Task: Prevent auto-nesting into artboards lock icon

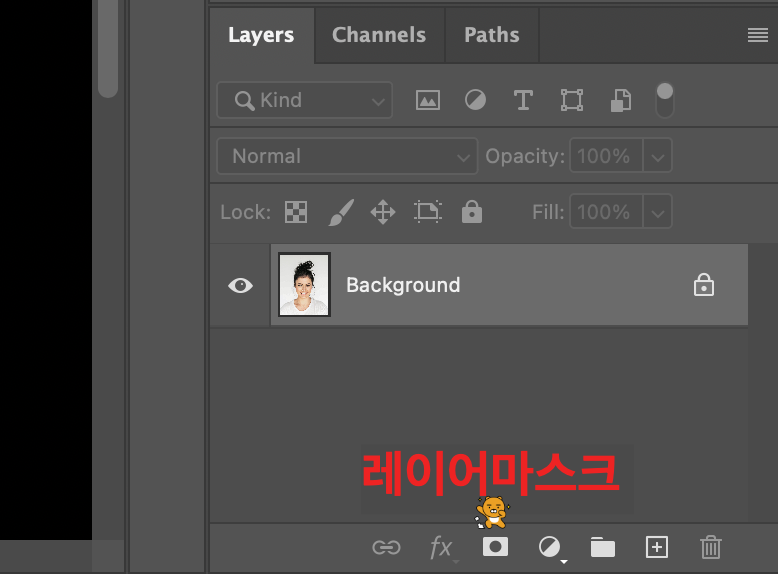Action: [428, 212]
